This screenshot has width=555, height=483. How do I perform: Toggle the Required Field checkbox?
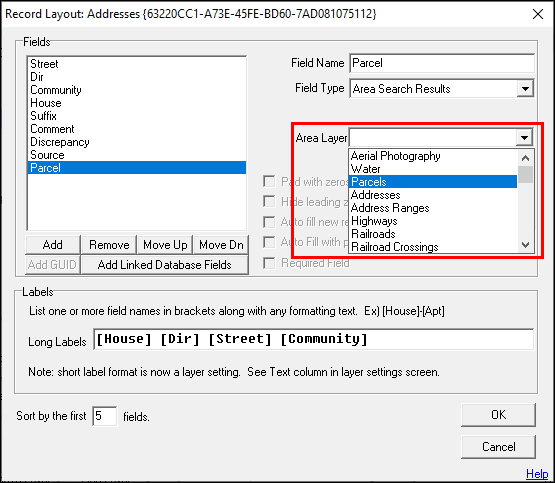coord(269,263)
